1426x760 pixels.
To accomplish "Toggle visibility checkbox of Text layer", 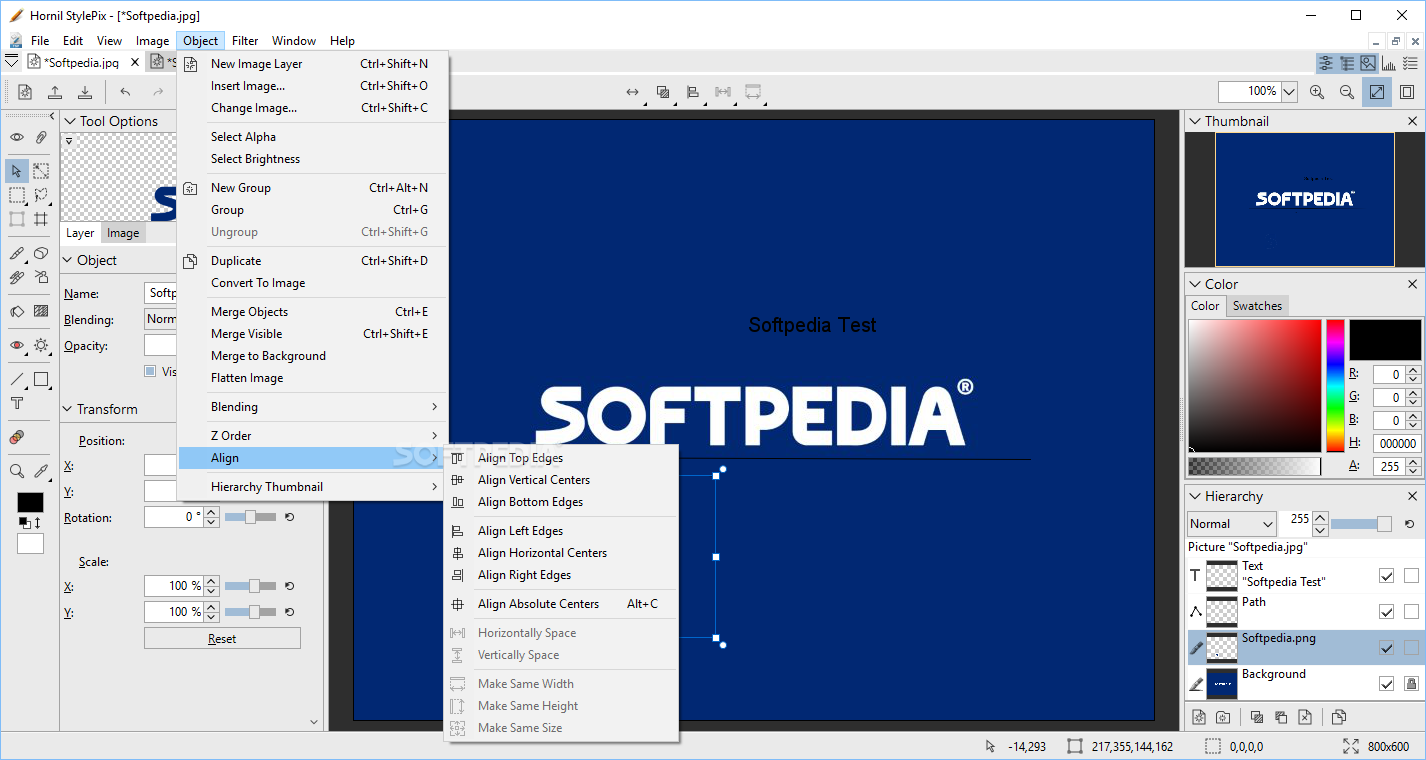I will point(1386,575).
